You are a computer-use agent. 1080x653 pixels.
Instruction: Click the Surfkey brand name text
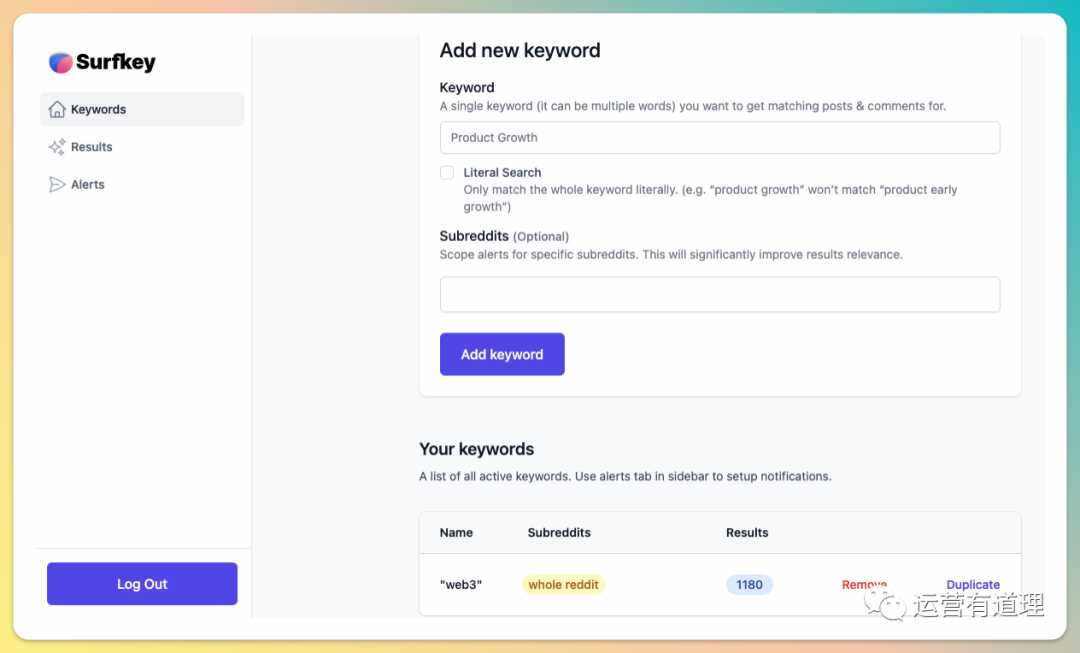click(x=116, y=62)
